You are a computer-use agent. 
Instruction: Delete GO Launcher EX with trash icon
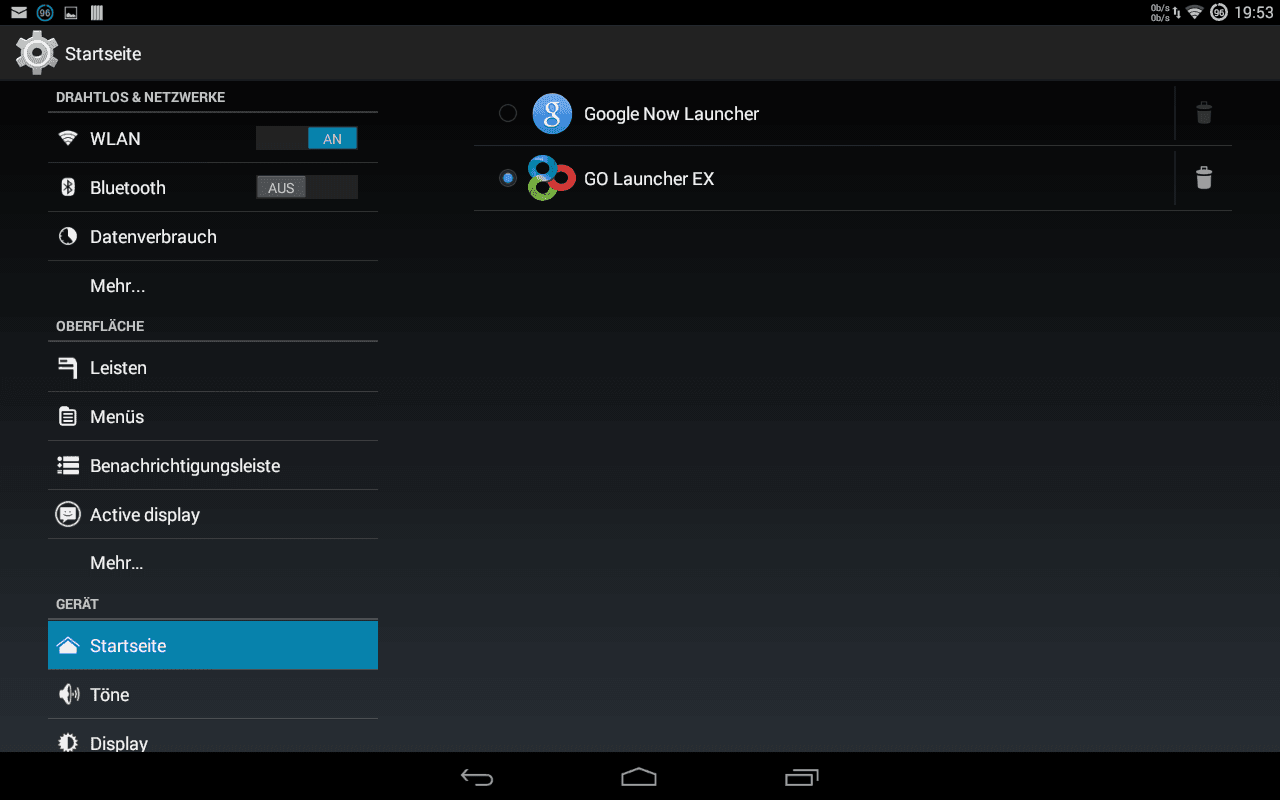[1204, 178]
